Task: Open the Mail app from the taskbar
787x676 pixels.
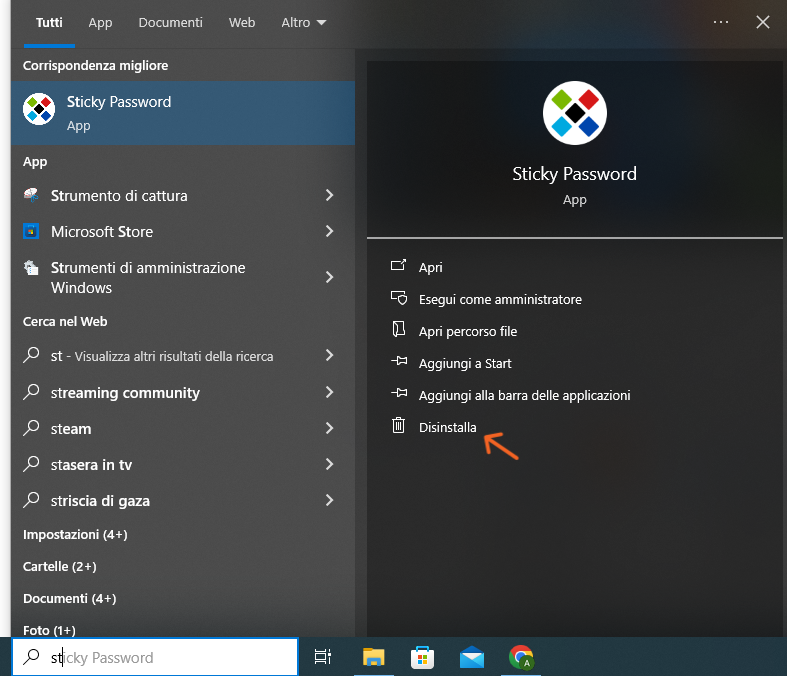Action: click(x=472, y=657)
